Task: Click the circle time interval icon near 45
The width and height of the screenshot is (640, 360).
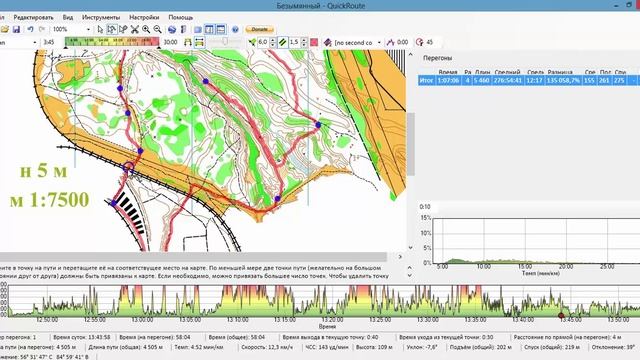Action: 420,42
